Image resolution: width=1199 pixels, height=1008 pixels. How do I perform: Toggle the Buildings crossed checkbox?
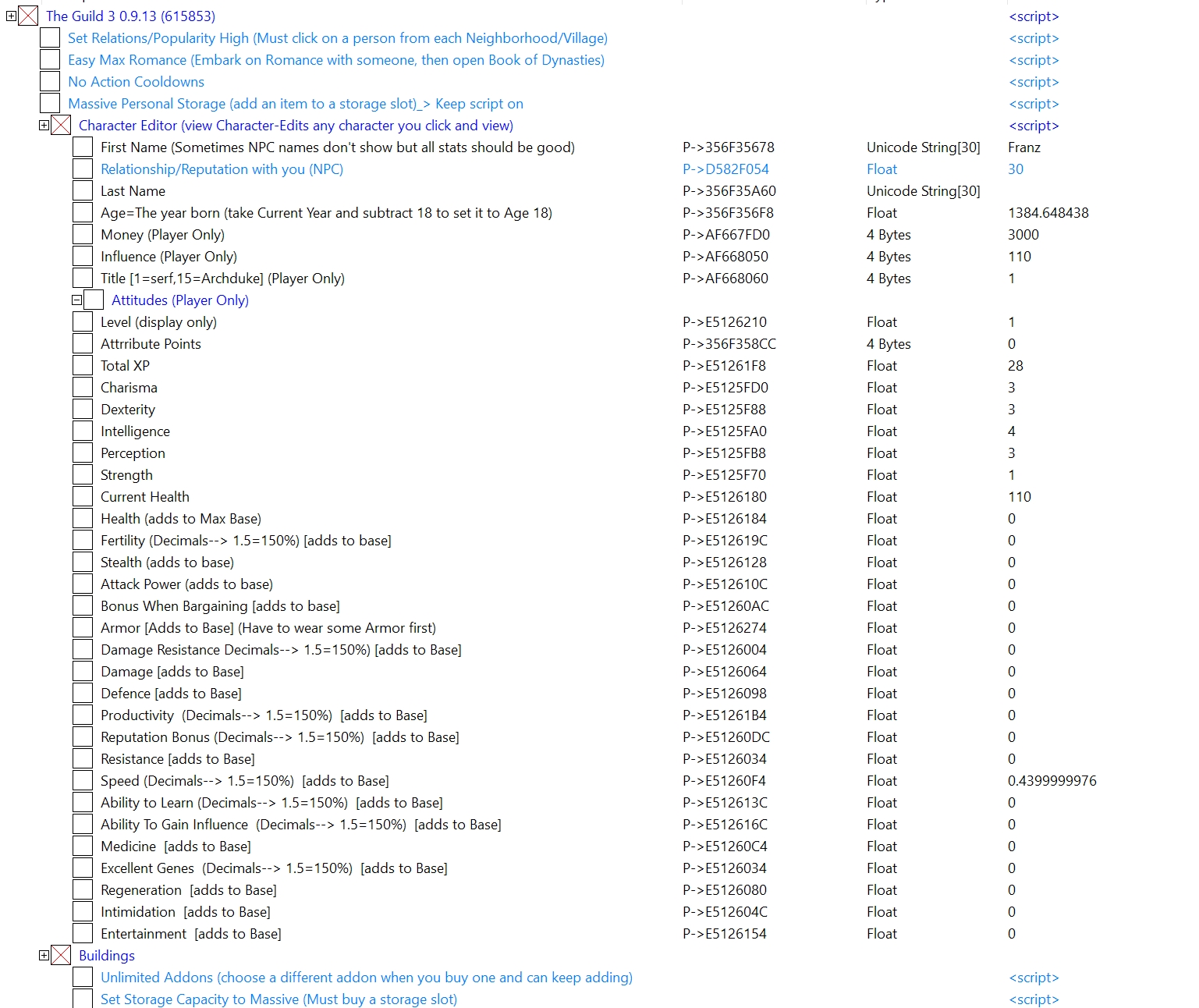click(61, 955)
